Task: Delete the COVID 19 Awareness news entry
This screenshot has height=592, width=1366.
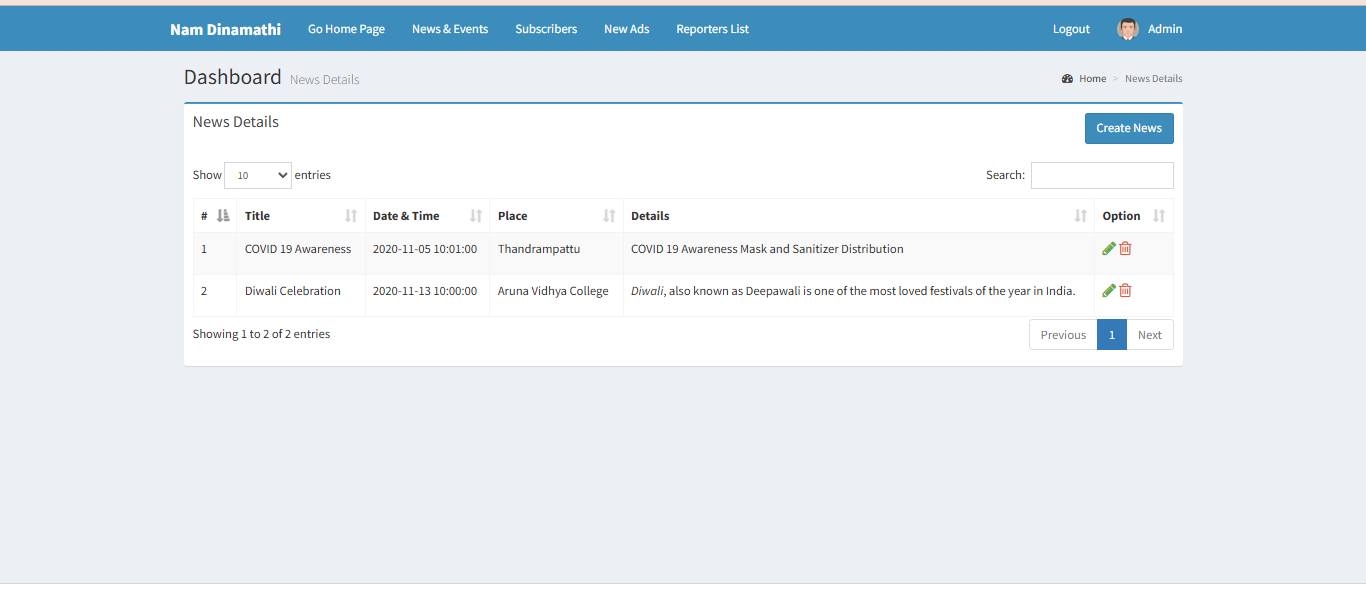Action: (x=1125, y=249)
